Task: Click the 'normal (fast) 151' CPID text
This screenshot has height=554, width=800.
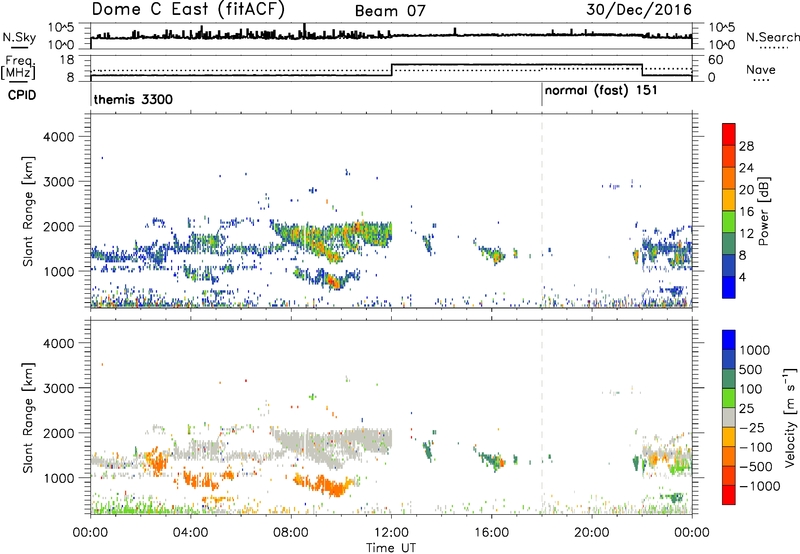Action: click(x=601, y=91)
